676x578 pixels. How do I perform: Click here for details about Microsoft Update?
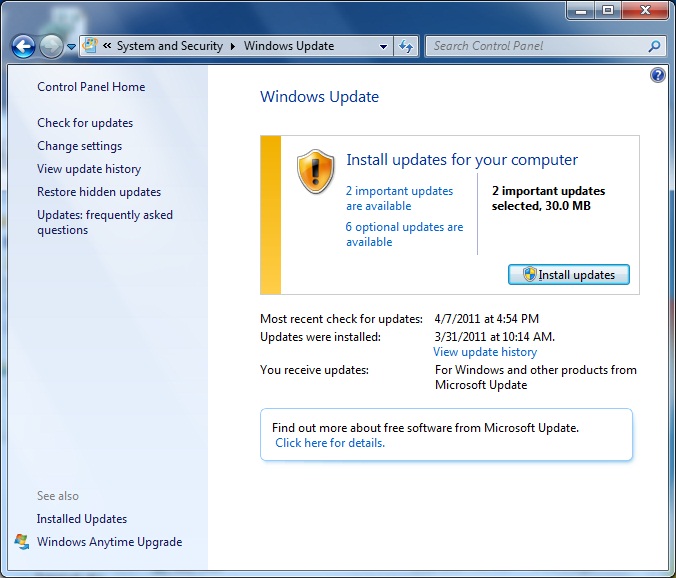point(330,443)
